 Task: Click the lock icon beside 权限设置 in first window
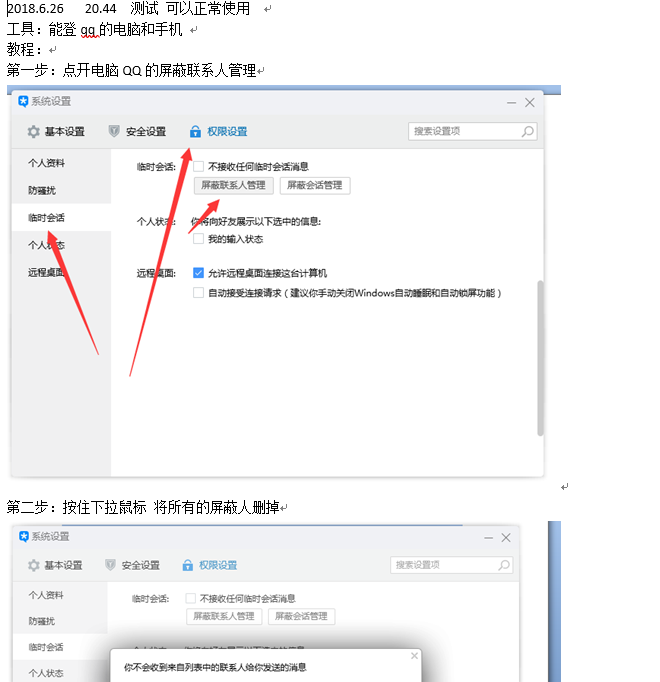pyautogui.click(x=195, y=131)
